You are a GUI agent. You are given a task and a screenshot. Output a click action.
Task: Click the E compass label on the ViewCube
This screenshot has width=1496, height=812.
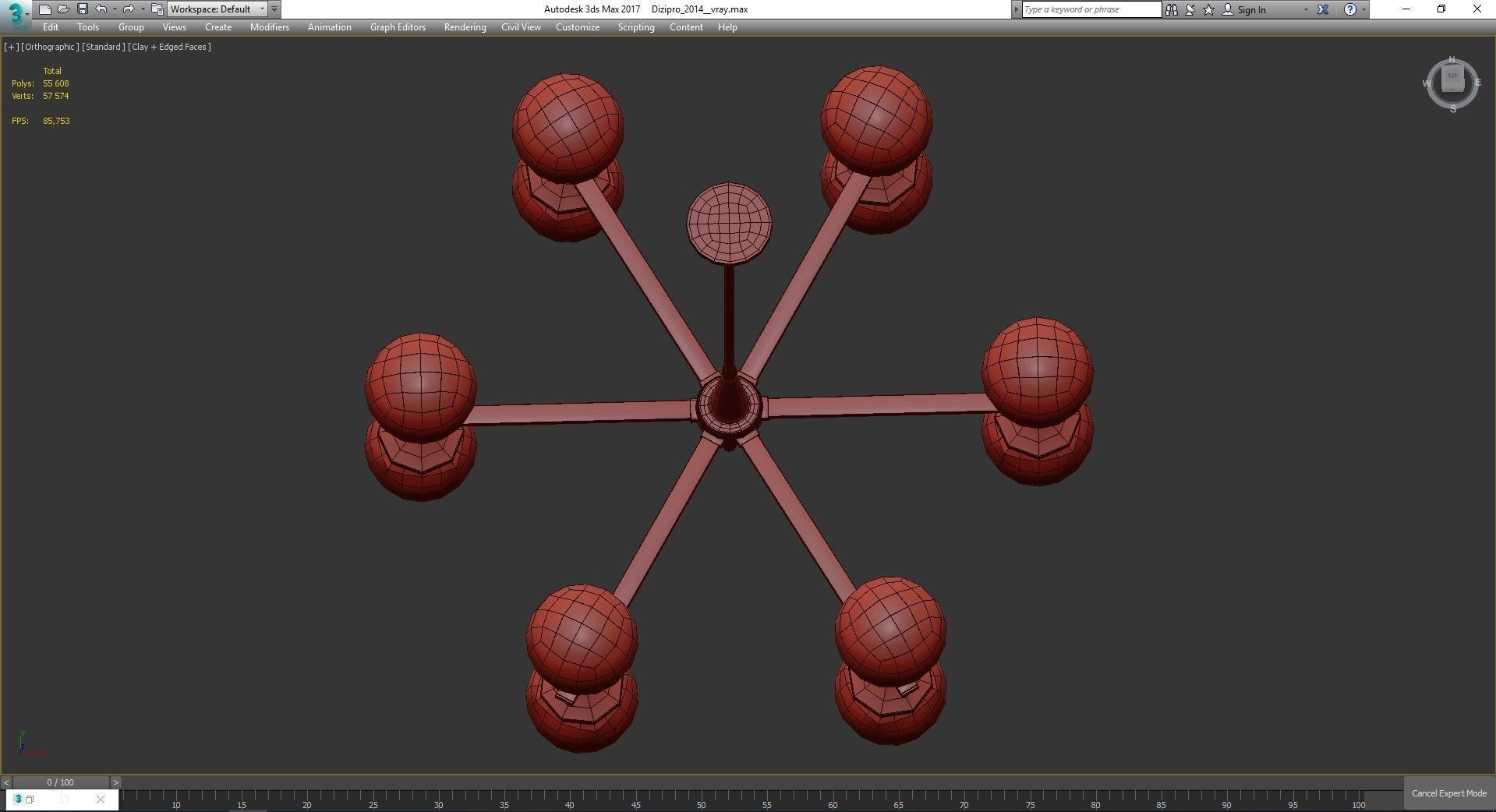(1478, 83)
